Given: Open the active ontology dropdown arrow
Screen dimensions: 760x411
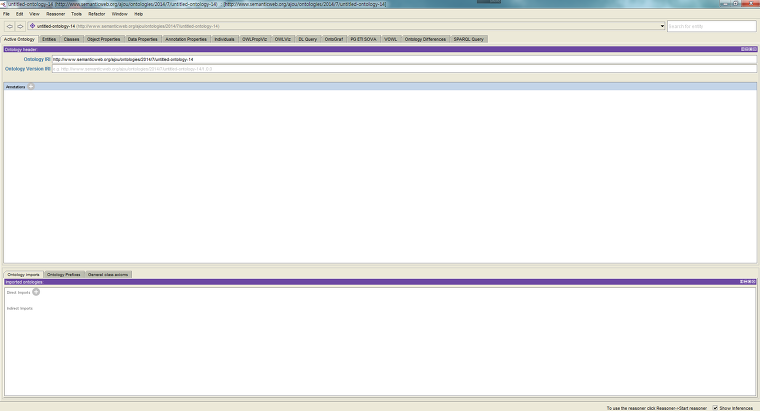Looking at the screenshot, I should point(662,26).
